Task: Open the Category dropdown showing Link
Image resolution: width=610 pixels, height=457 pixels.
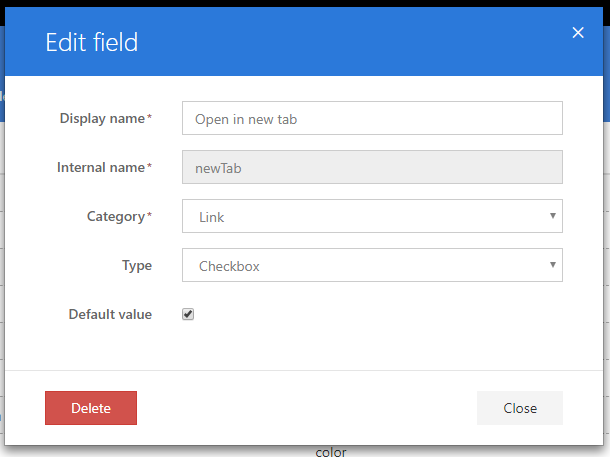Action: (372, 216)
